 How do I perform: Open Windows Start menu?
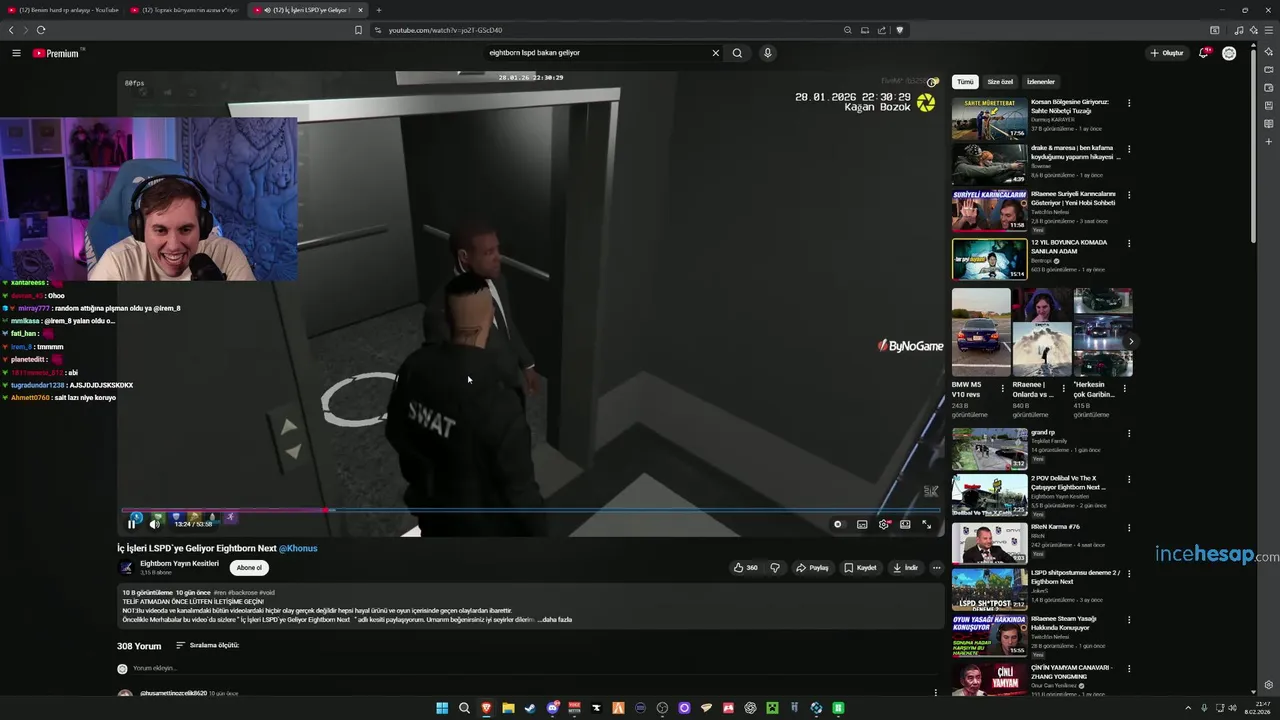click(442, 708)
